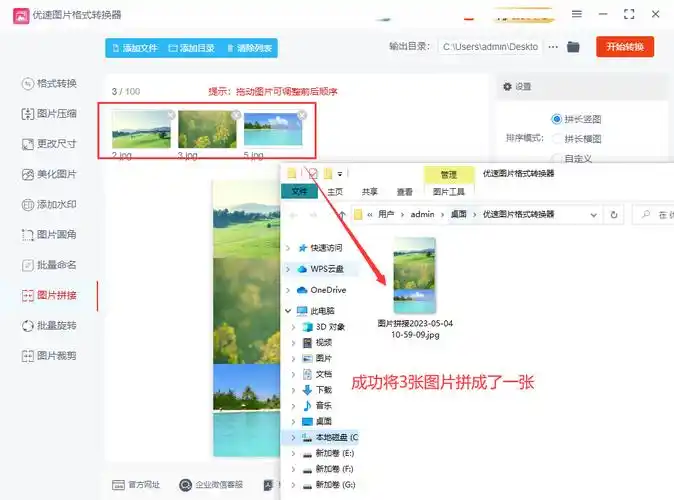674x500 pixels.
Task: Collapse the 此电脑 tree node
Action: coord(290,311)
